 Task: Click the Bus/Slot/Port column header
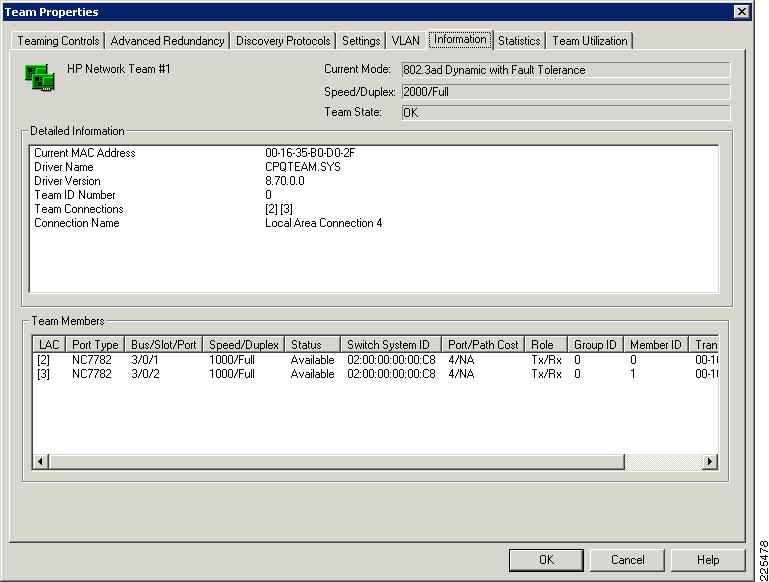[164, 345]
